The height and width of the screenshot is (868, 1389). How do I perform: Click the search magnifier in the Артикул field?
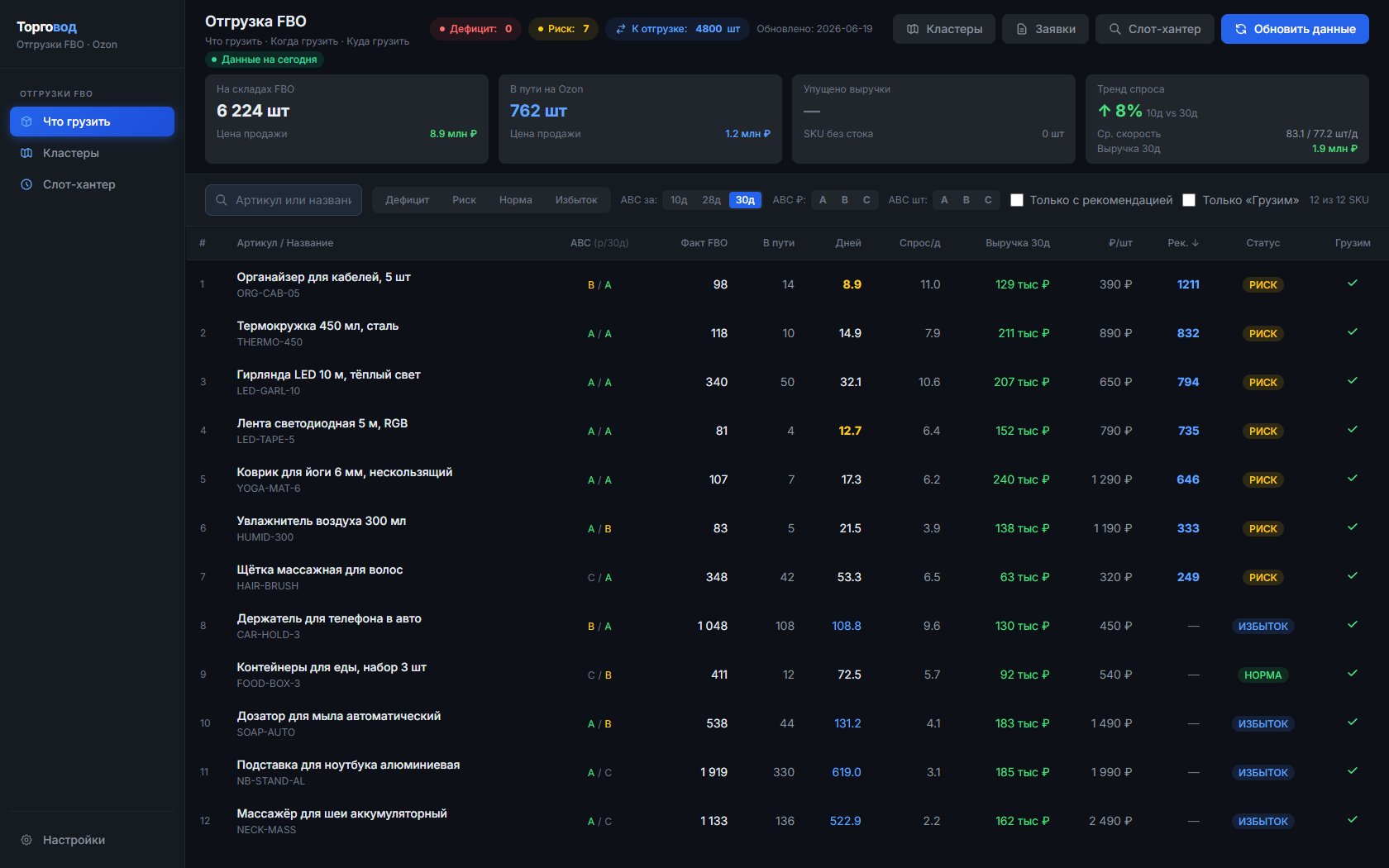coord(222,200)
